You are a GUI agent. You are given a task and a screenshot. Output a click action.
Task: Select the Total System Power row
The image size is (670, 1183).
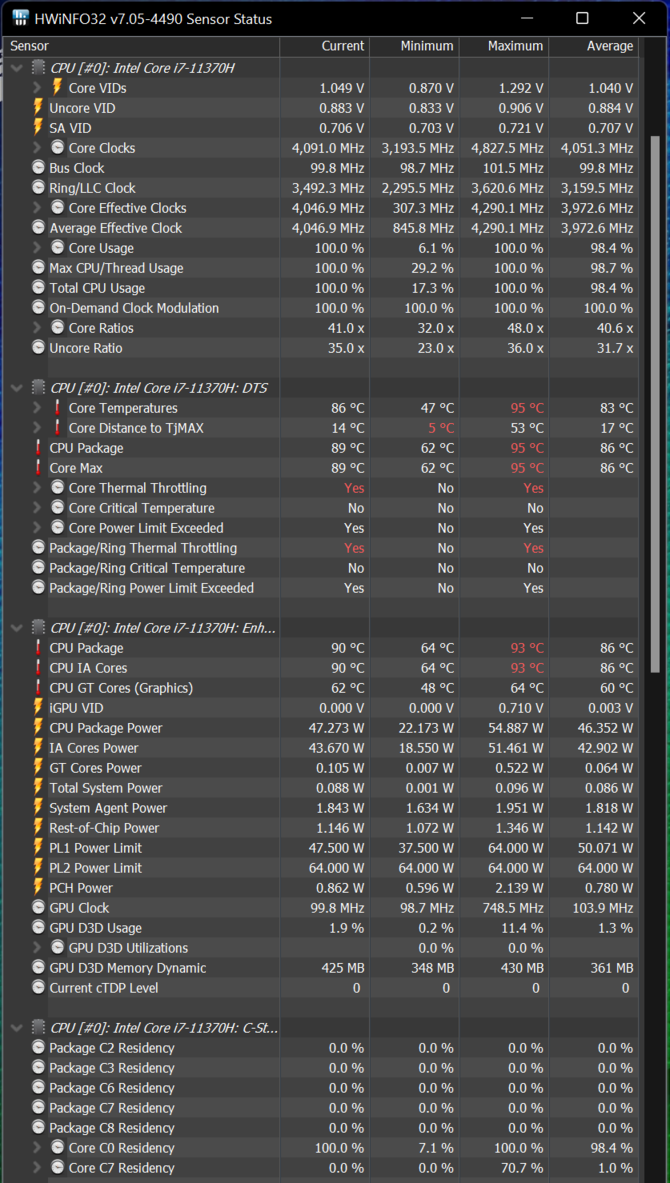click(x=321, y=788)
